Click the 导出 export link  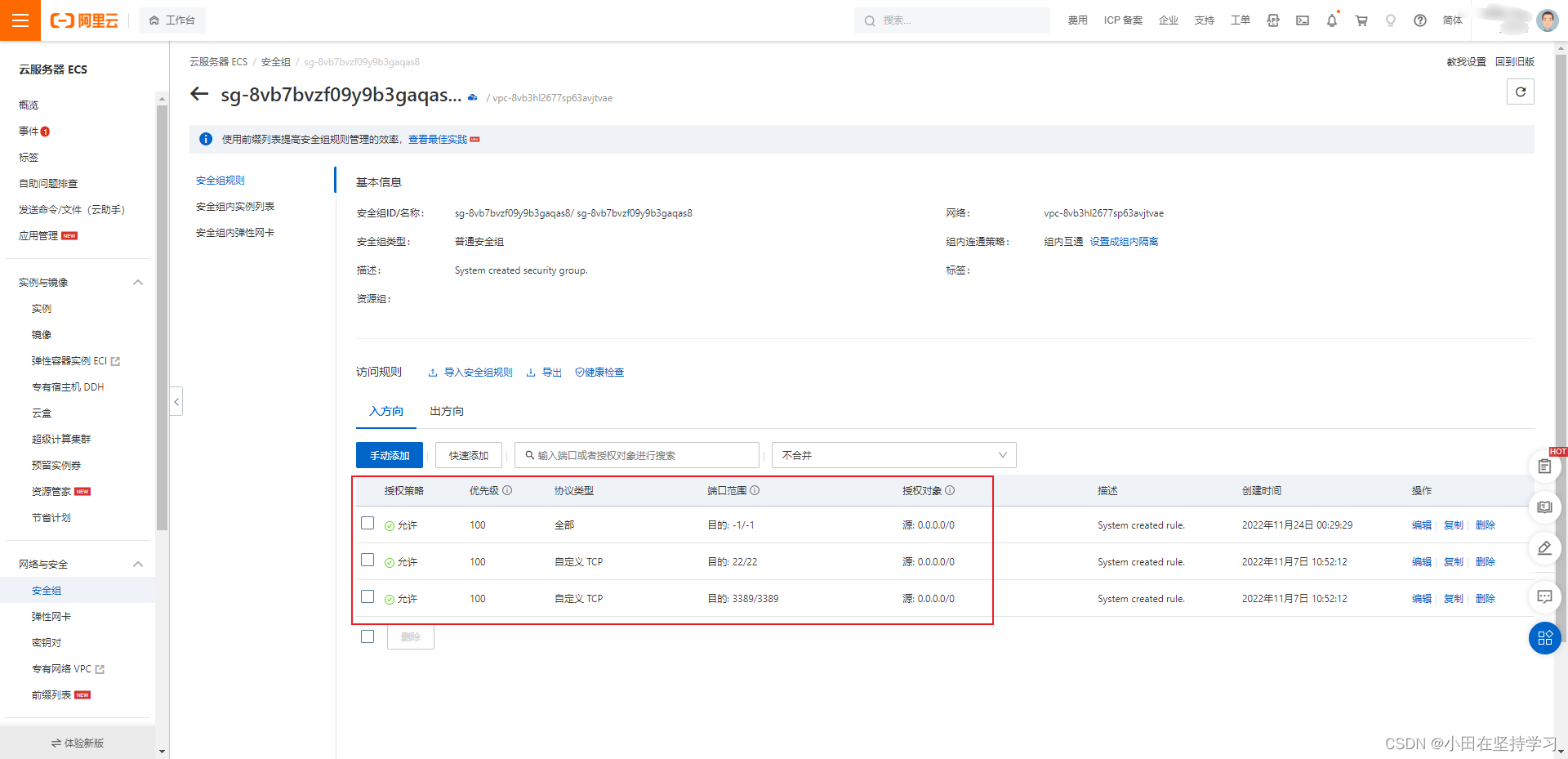544,373
